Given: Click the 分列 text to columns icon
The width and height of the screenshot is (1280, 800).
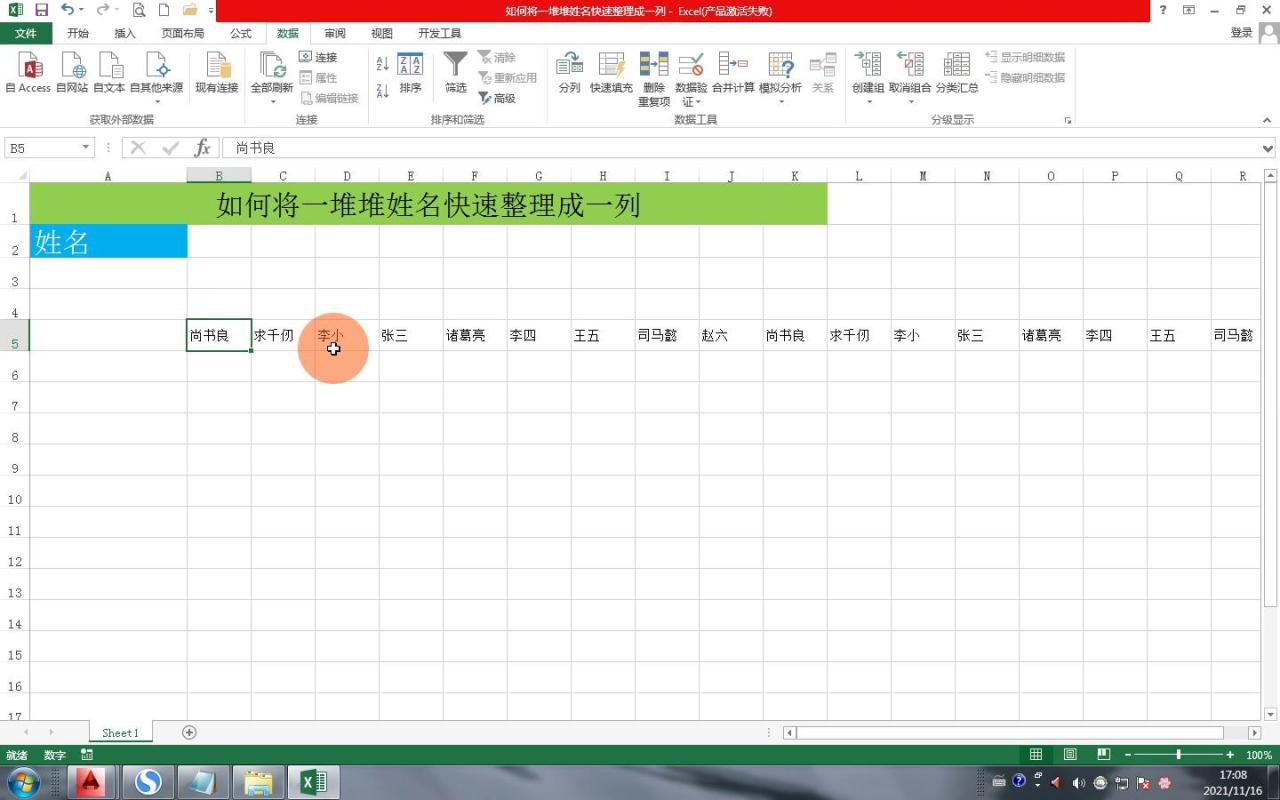Looking at the screenshot, I should coord(569,73).
